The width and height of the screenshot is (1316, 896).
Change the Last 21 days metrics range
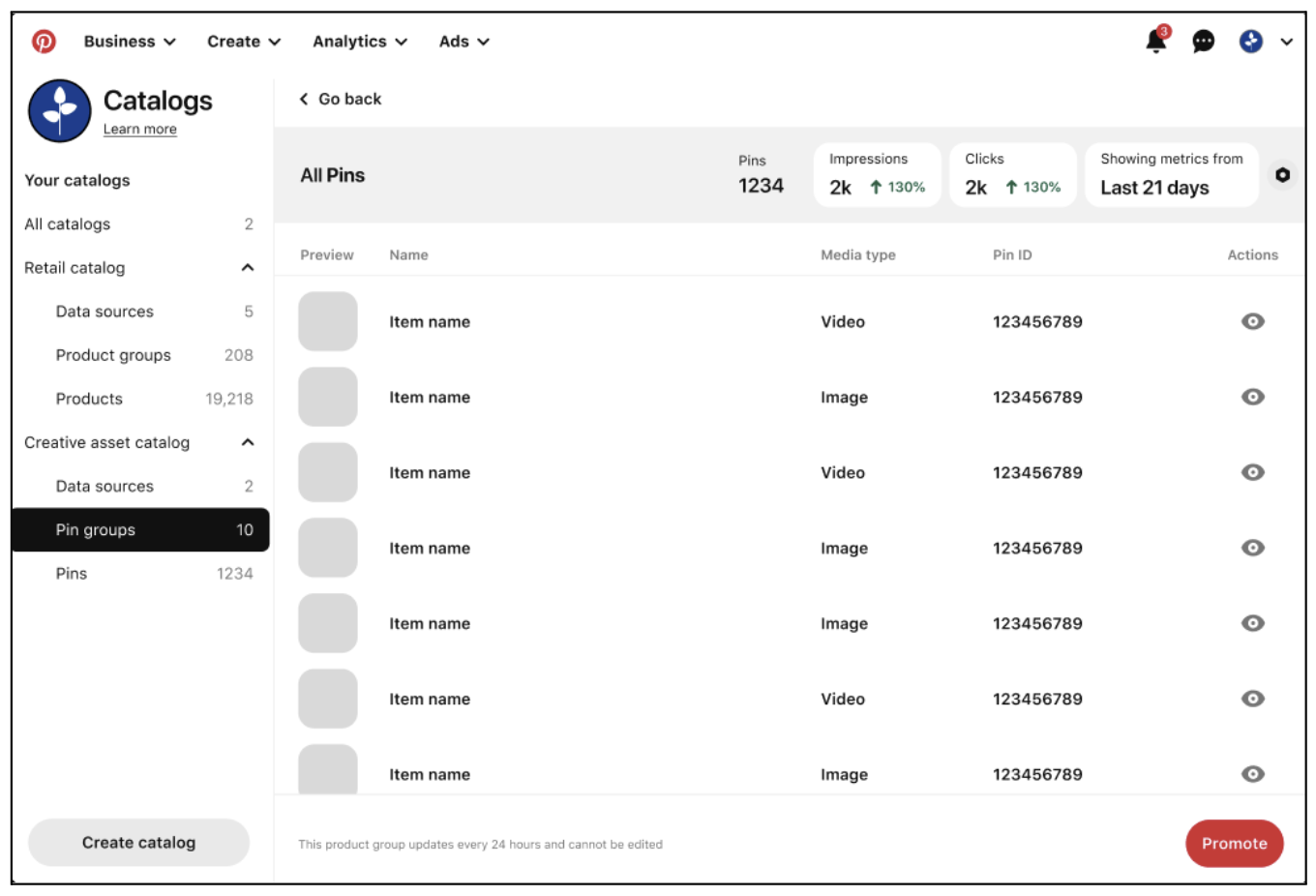[1172, 175]
